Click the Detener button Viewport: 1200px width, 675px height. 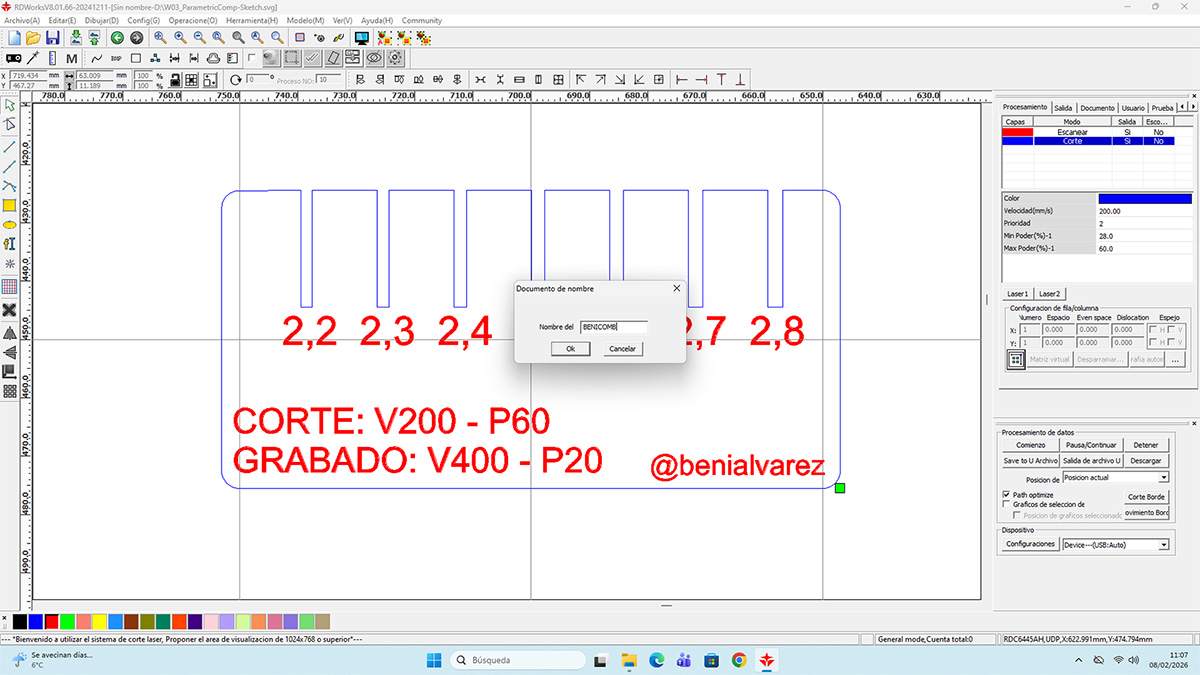click(x=1146, y=445)
